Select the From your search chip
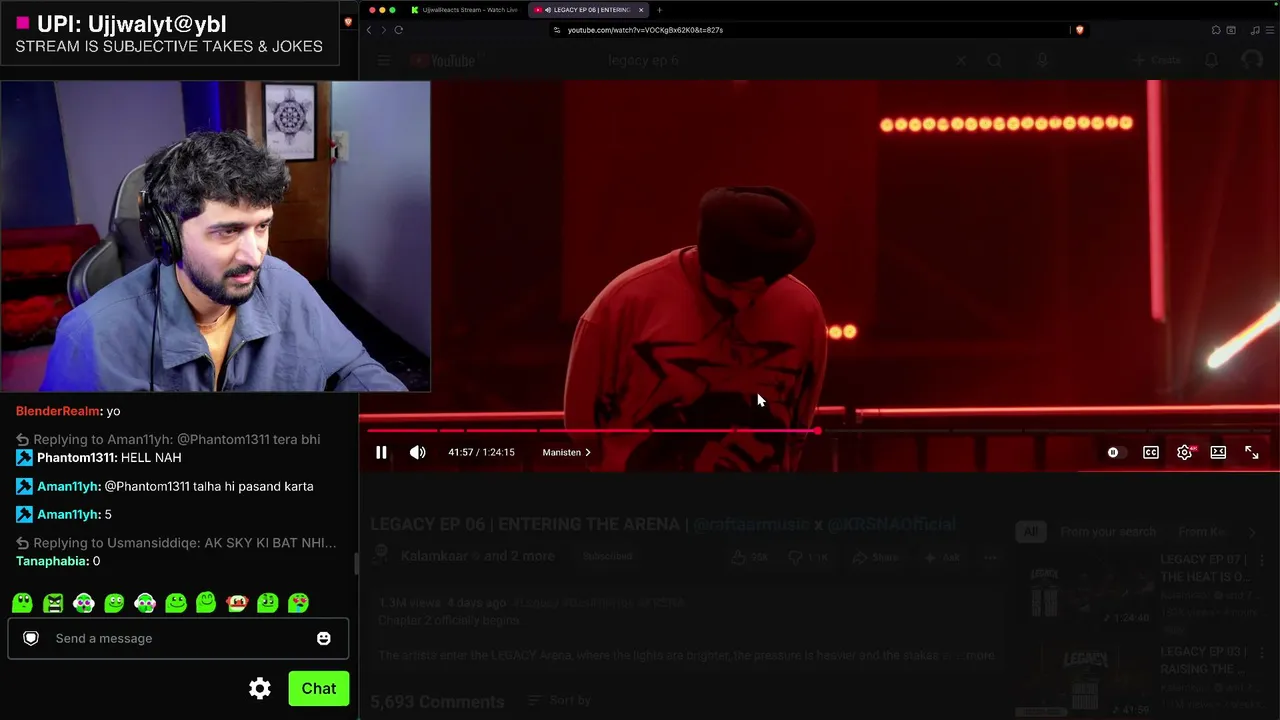 point(1108,532)
